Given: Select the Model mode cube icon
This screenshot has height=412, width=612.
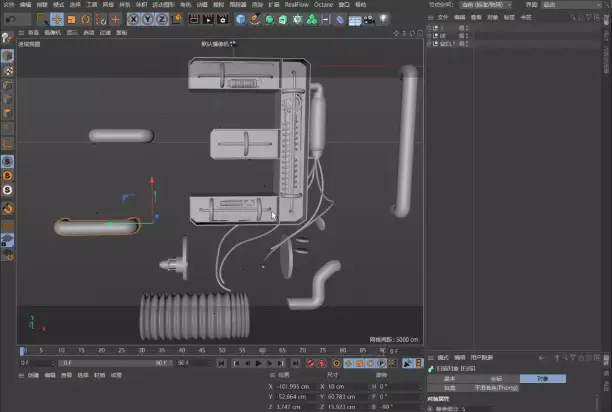Looking at the screenshot, I should [x=7, y=56].
